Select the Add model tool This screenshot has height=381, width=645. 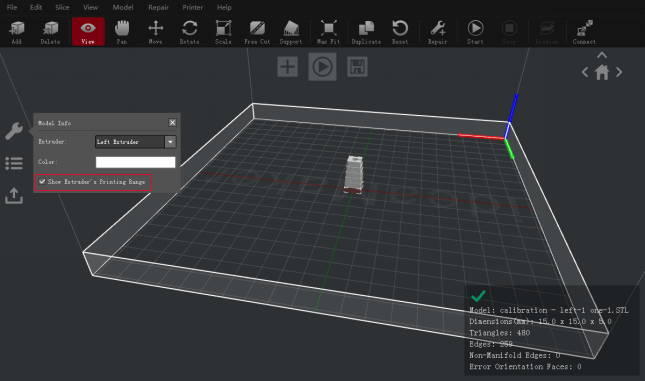pyautogui.click(x=17, y=32)
